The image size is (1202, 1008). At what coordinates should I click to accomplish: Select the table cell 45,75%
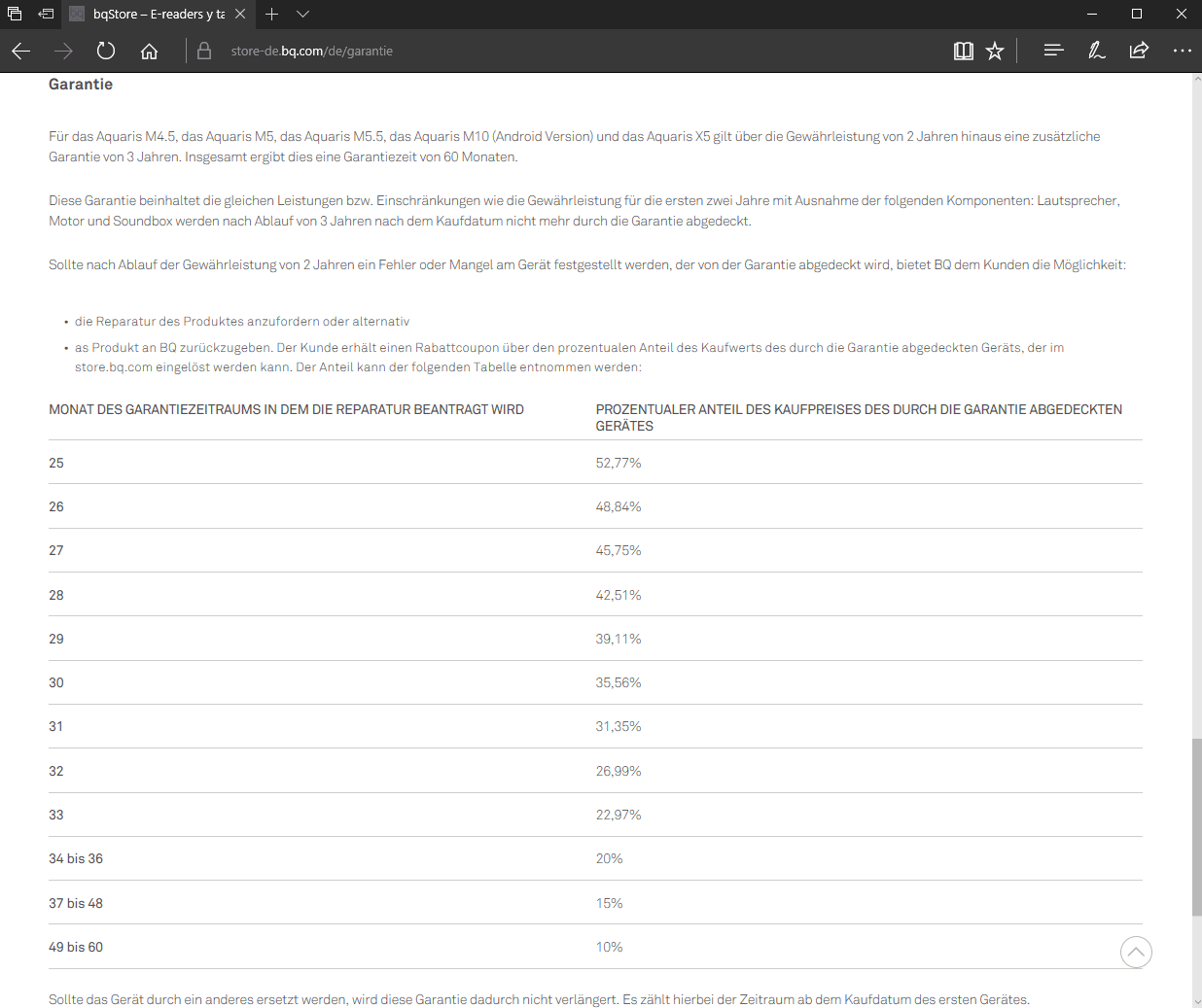coord(619,550)
